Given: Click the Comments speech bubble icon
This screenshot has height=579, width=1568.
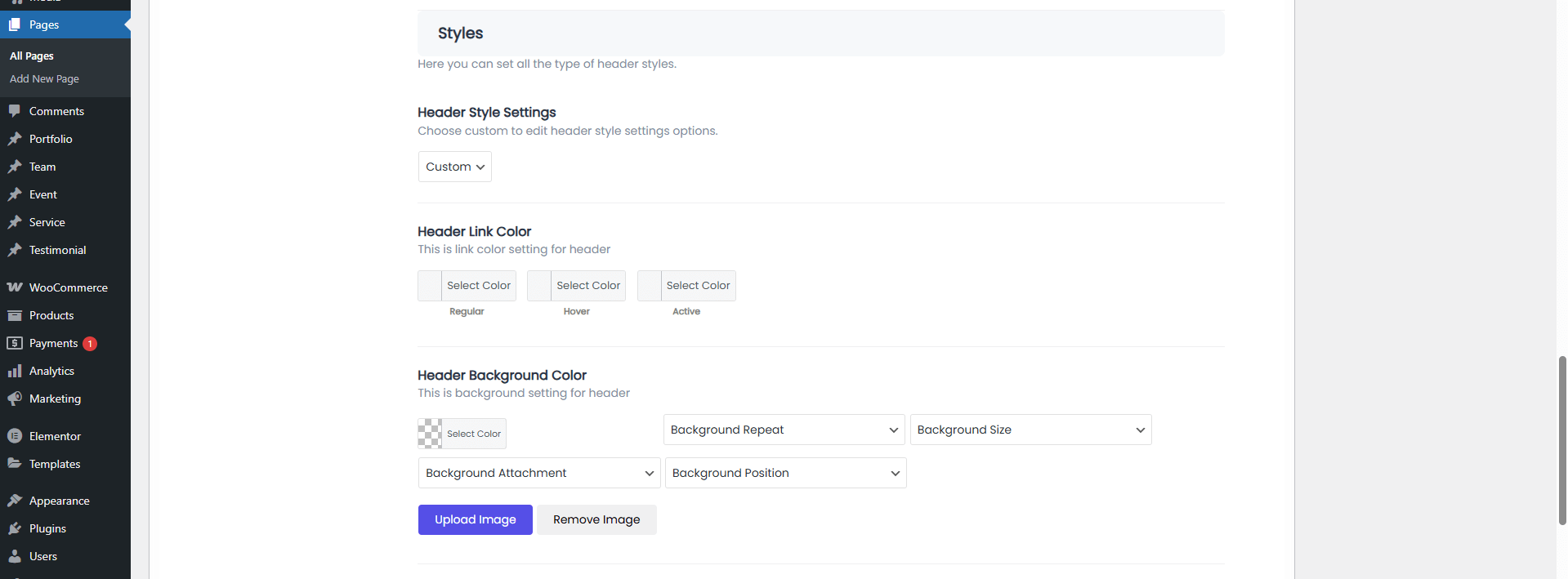Looking at the screenshot, I should pyautogui.click(x=15, y=111).
